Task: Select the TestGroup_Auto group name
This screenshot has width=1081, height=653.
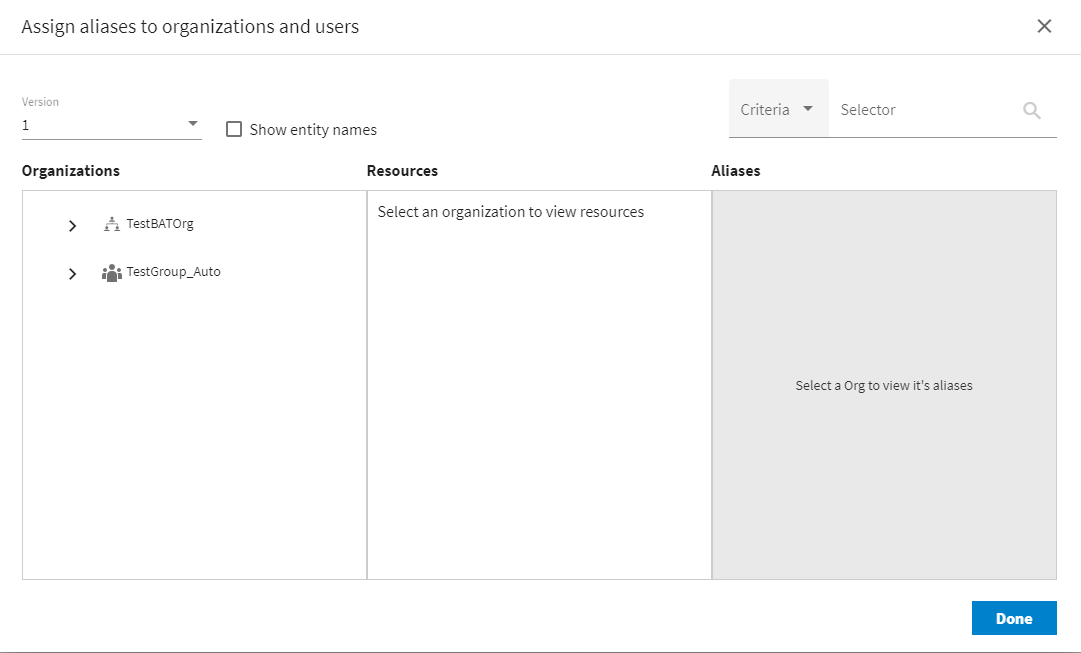Action: pyautogui.click(x=173, y=272)
